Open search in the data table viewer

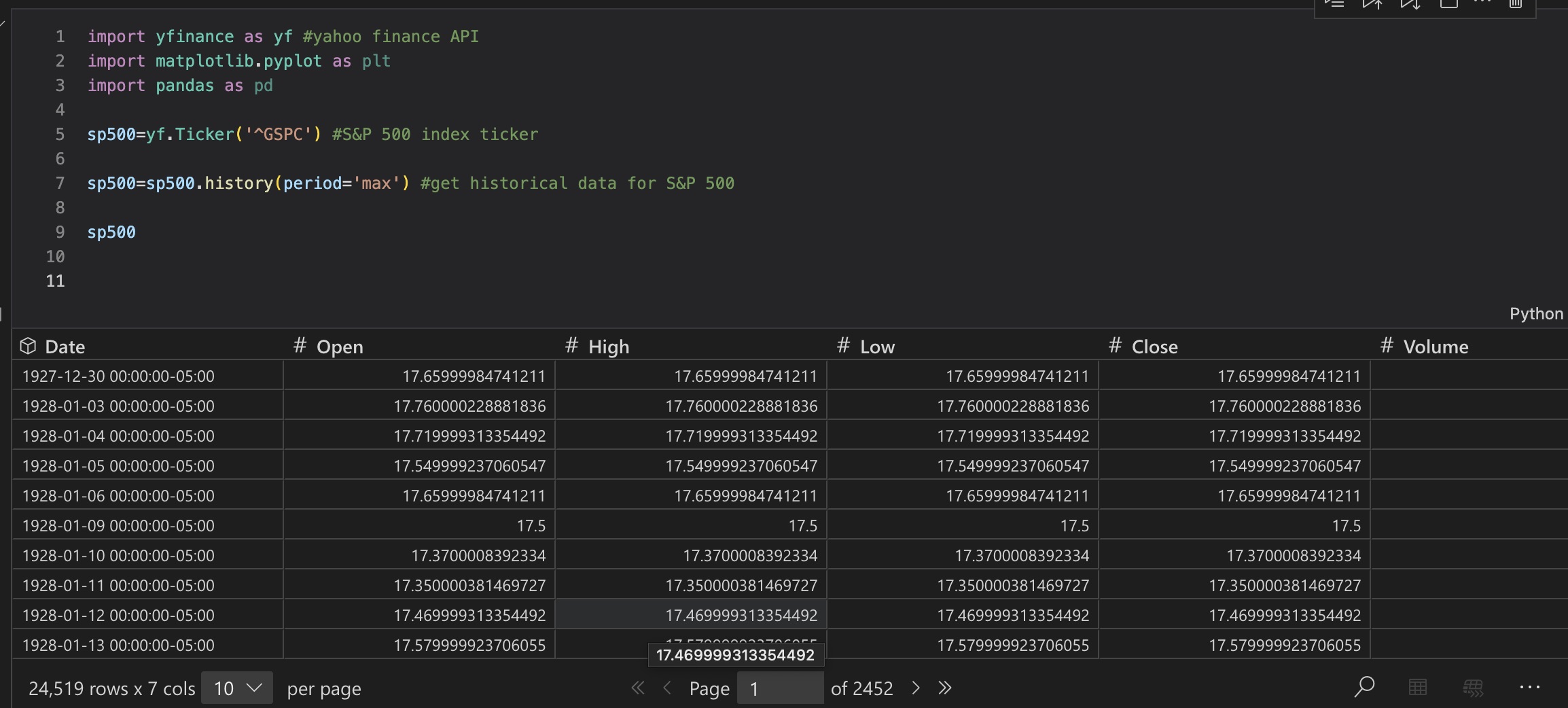pyautogui.click(x=1364, y=688)
